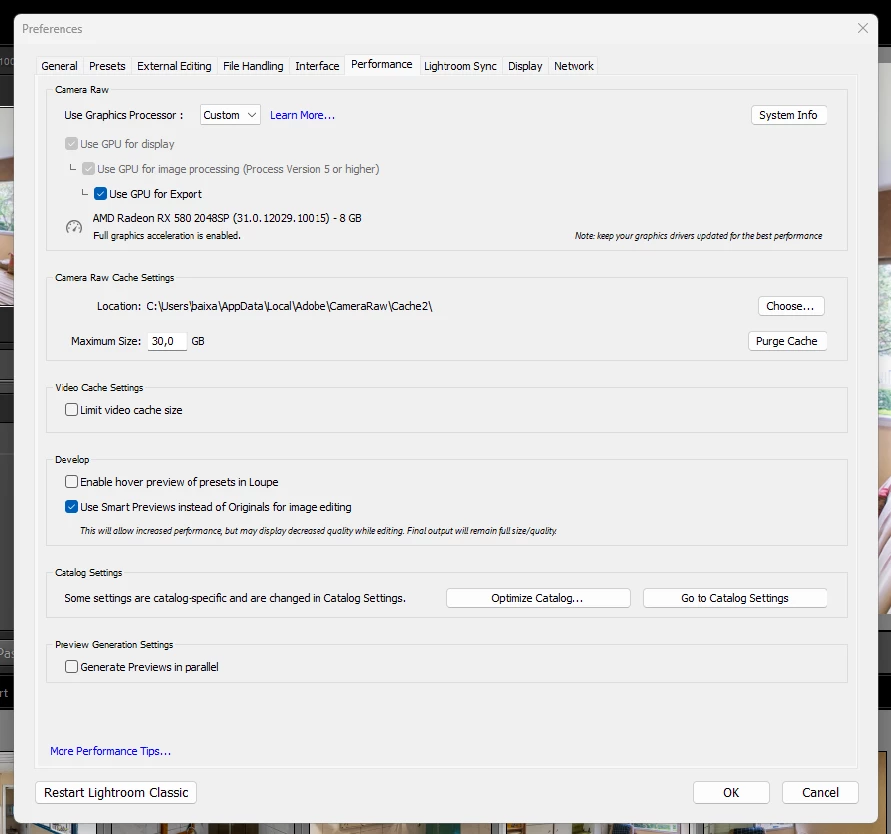Viewport: 891px width, 834px height.
Task: Switch to the File Handling tab
Action: (253, 66)
